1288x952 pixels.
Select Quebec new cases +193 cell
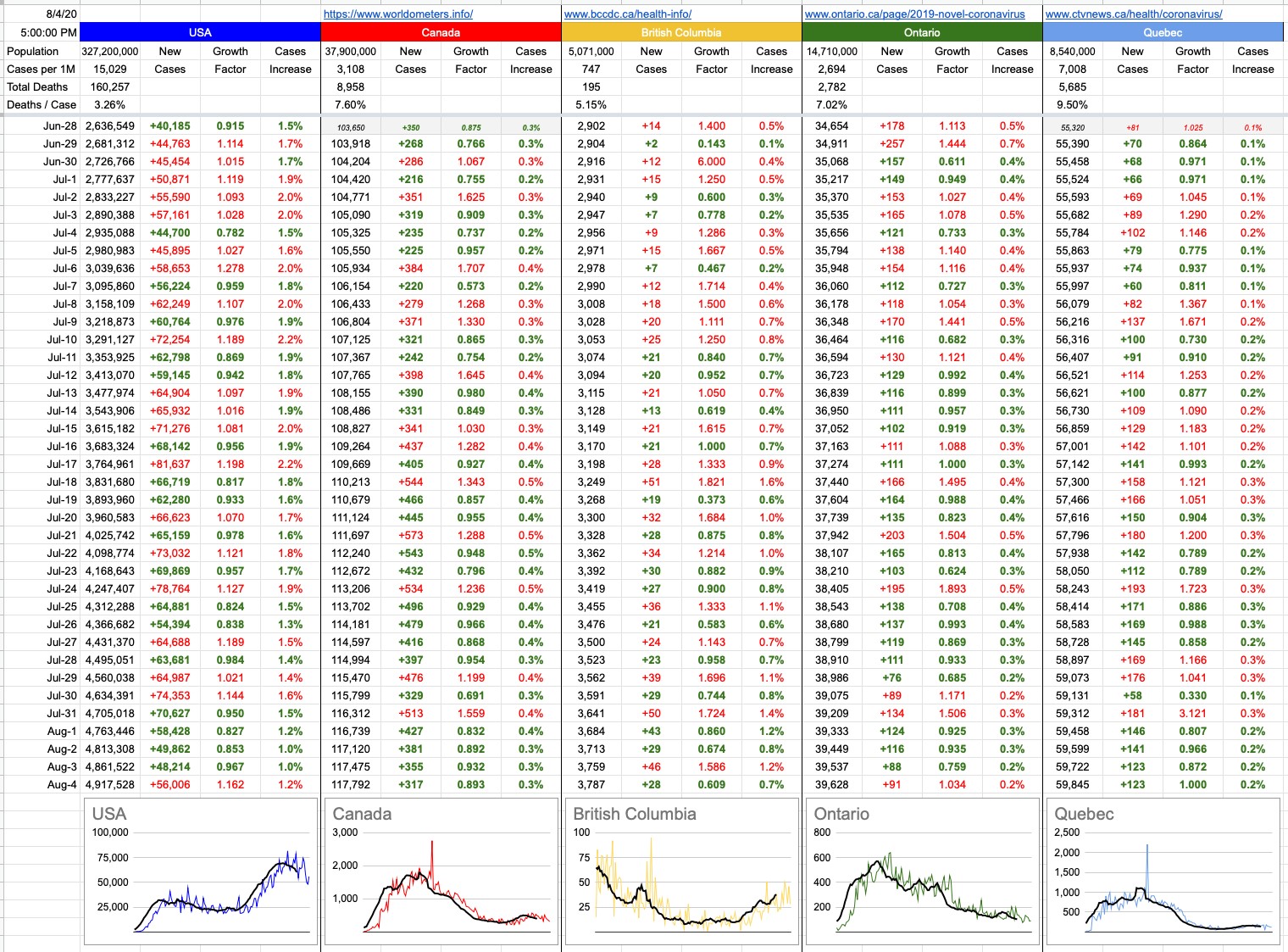[1133, 588]
